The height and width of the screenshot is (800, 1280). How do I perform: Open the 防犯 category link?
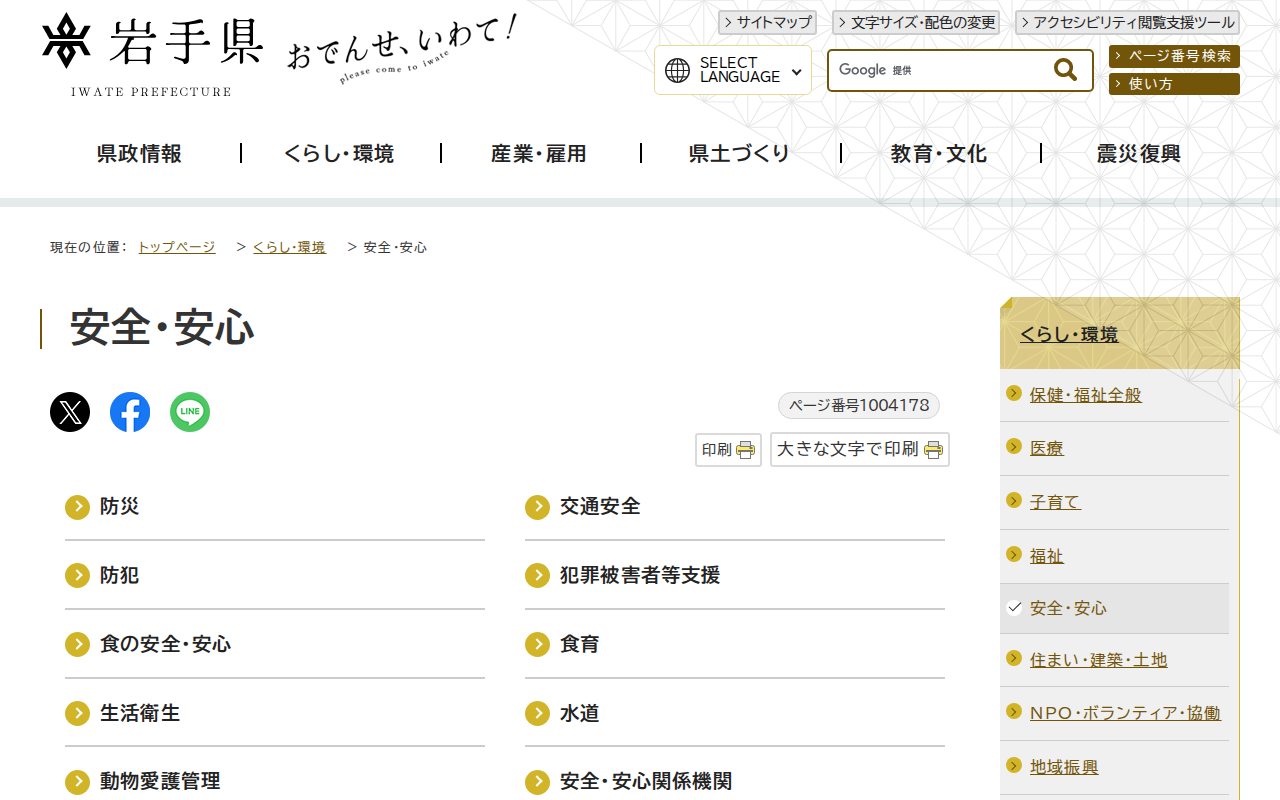[x=120, y=576]
